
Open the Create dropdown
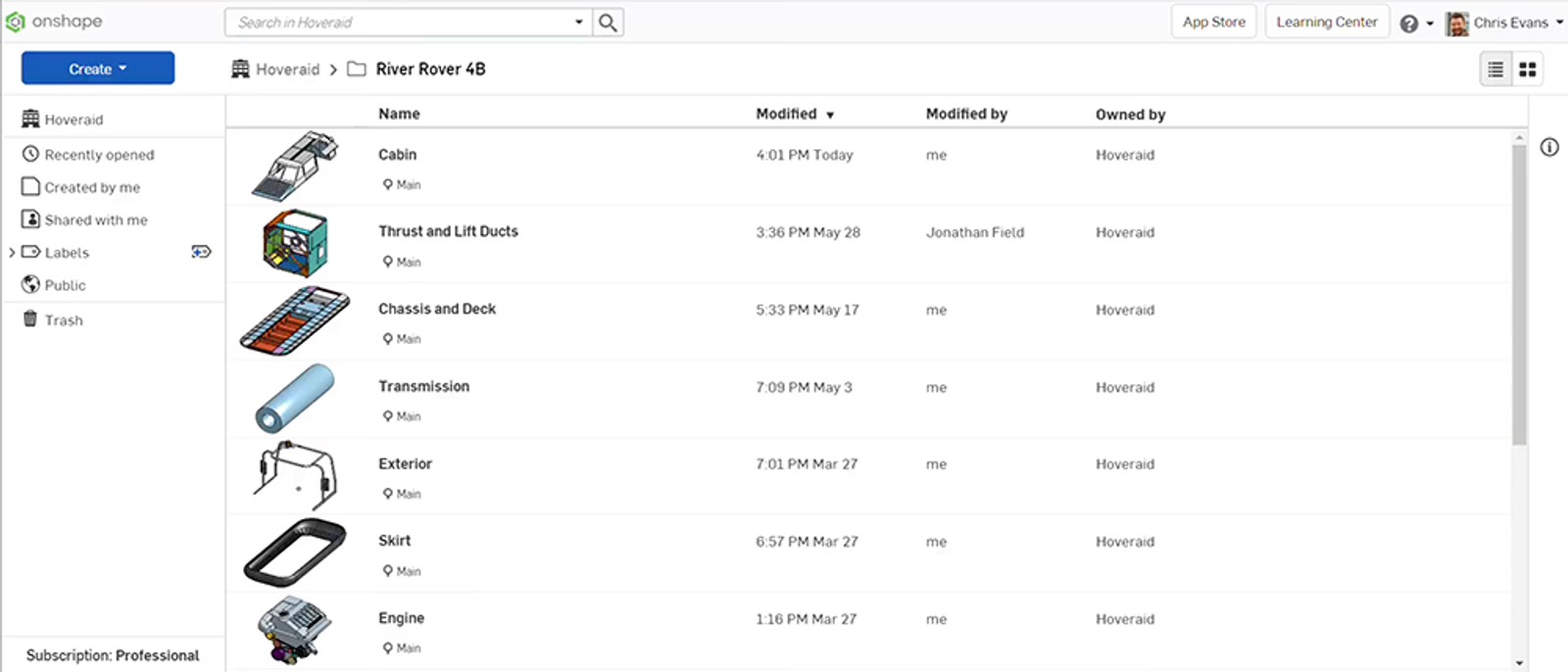[x=98, y=69]
